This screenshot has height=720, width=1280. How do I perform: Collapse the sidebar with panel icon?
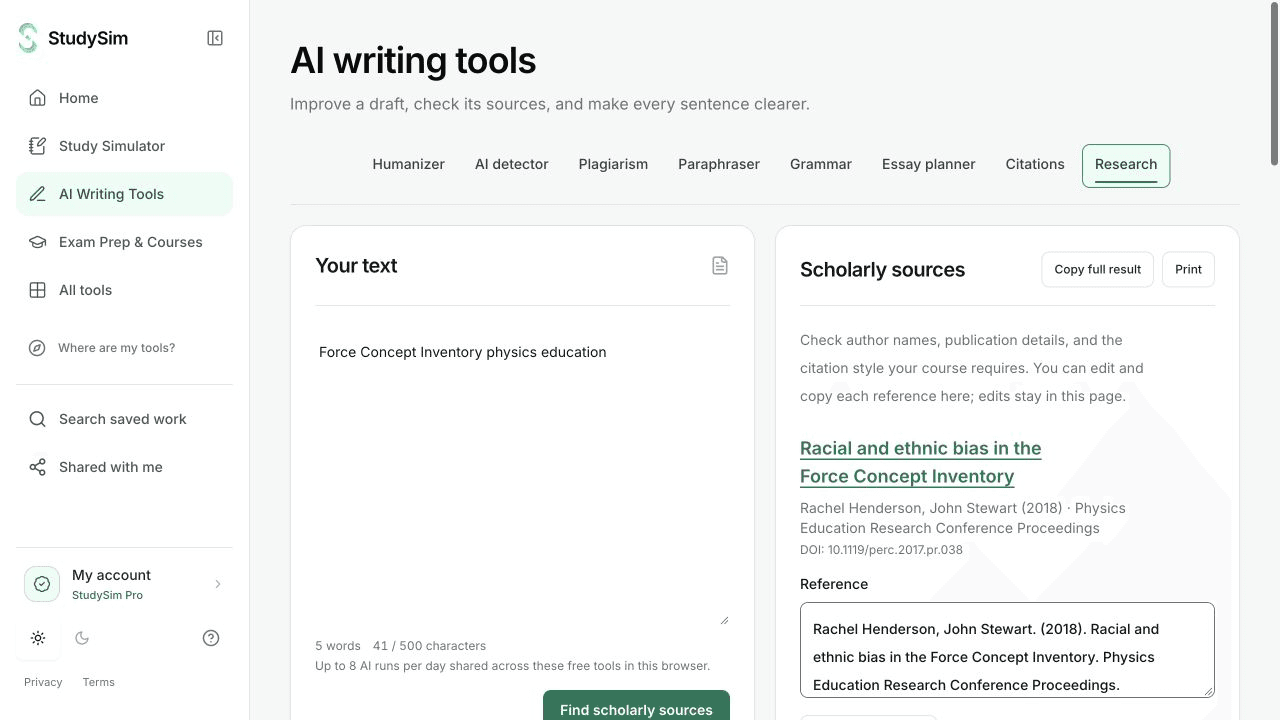[x=215, y=38]
